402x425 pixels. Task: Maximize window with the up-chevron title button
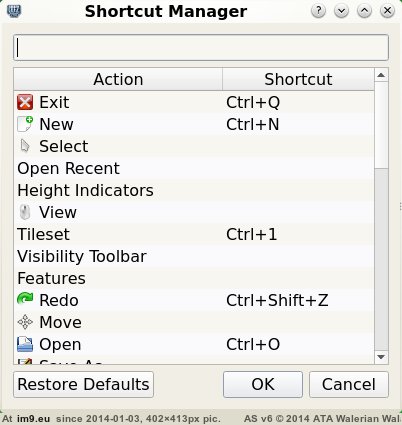pos(364,11)
